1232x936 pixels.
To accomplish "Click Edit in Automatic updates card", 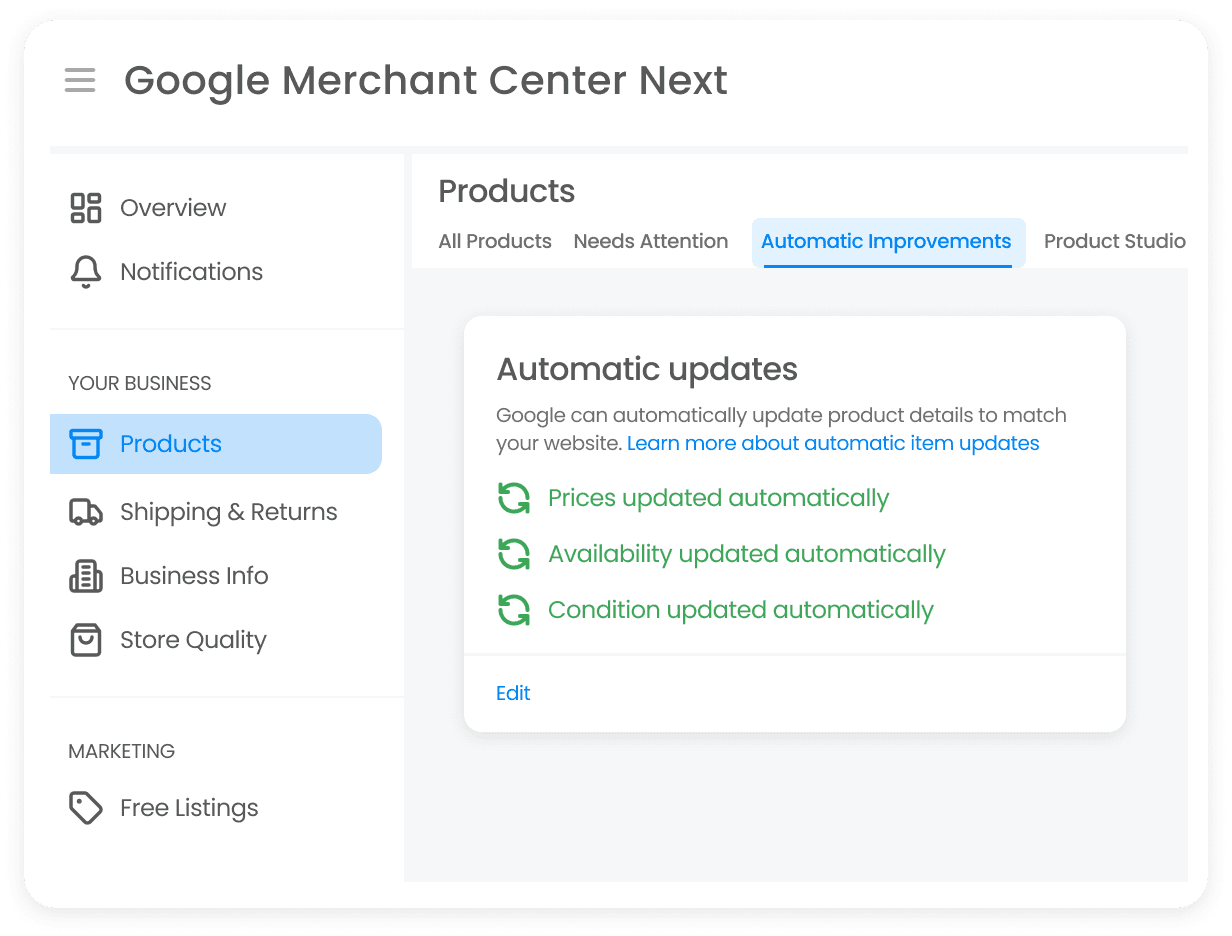I will [513, 693].
